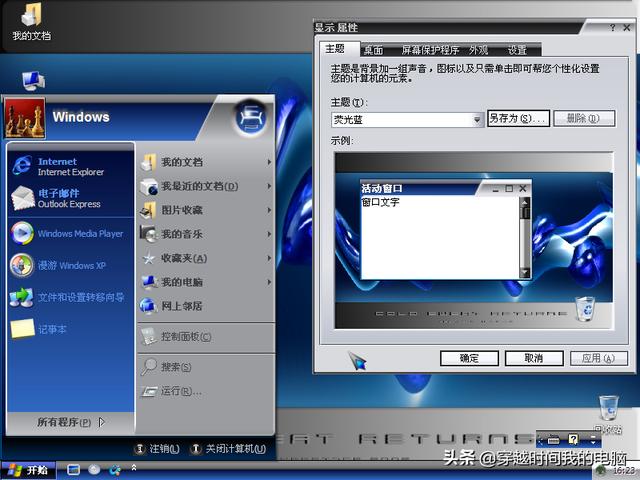Click second quick launch taskbar icon
Viewport: 640px width, 480px height.
(94, 470)
